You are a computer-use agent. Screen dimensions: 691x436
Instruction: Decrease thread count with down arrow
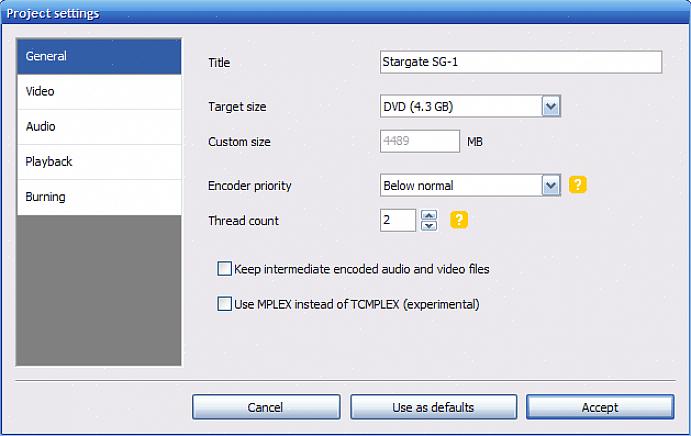click(x=429, y=226)
